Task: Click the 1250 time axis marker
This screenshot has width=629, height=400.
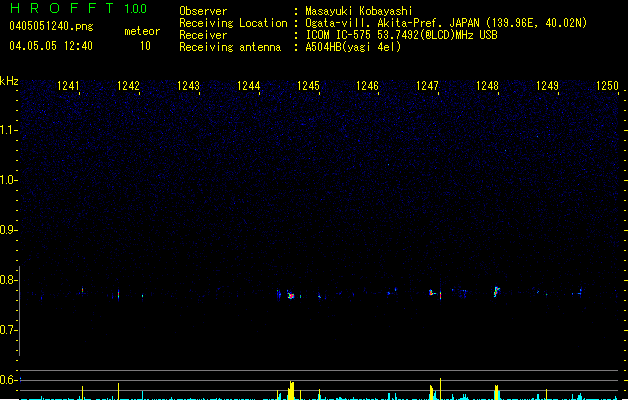Action: click(x=607, y=86)
